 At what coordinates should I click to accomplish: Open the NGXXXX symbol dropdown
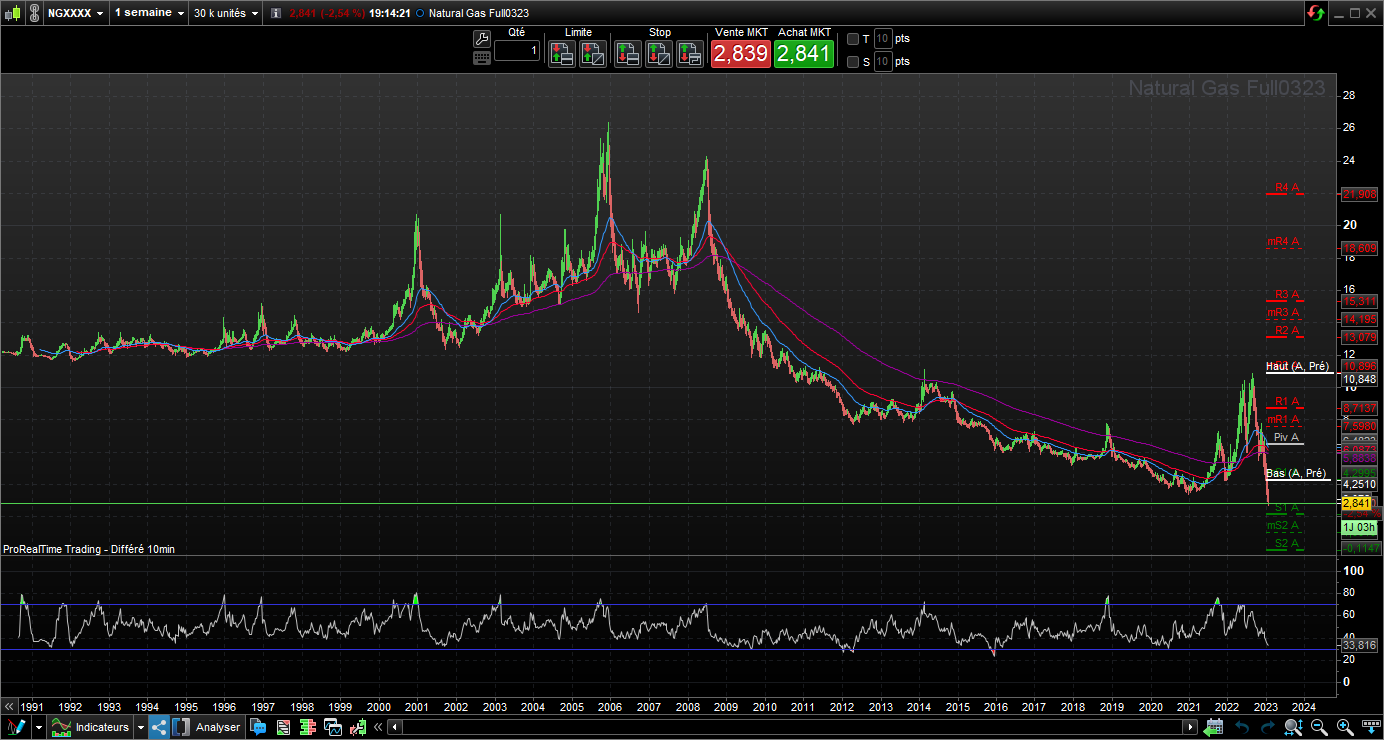[x=75, y=13]
